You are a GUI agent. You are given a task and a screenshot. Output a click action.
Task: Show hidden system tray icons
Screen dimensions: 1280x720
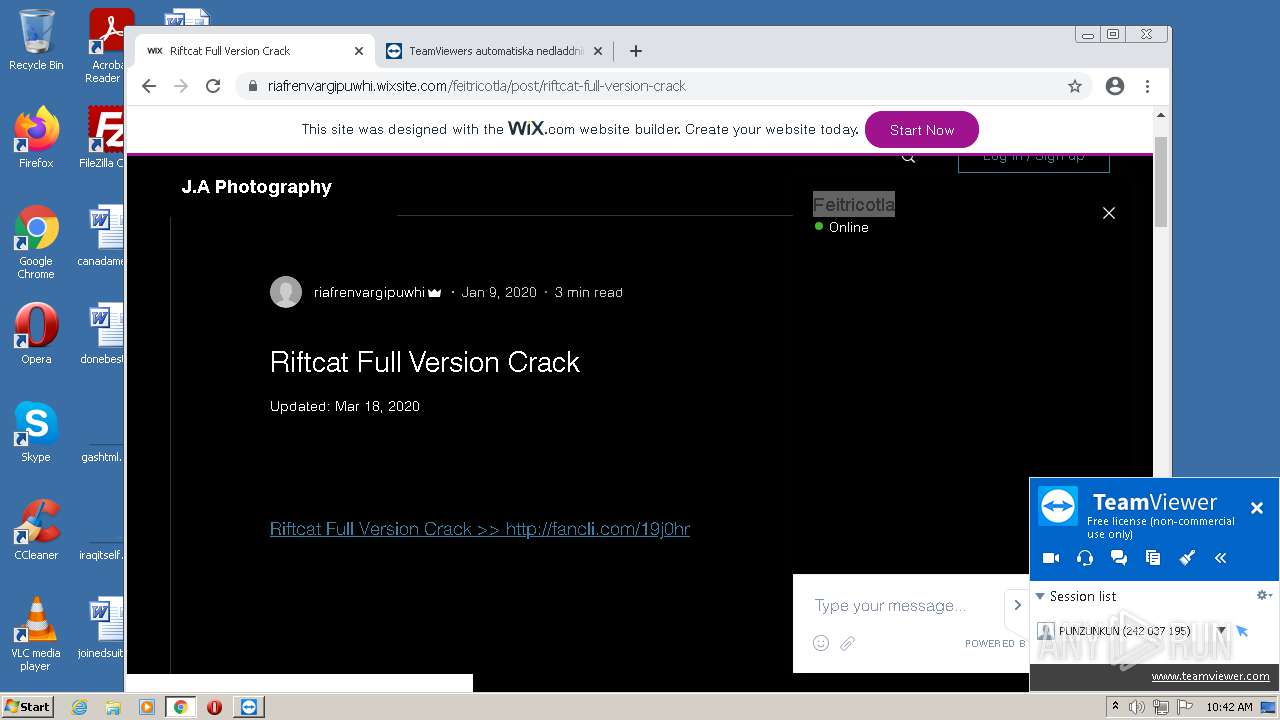pos(1115,707)
